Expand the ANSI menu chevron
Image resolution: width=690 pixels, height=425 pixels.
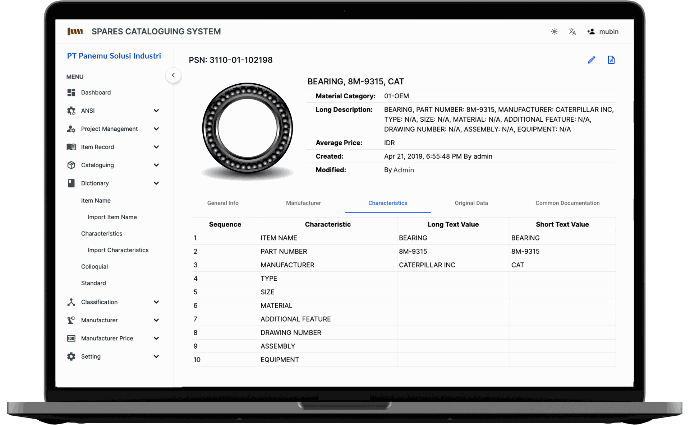156,111
